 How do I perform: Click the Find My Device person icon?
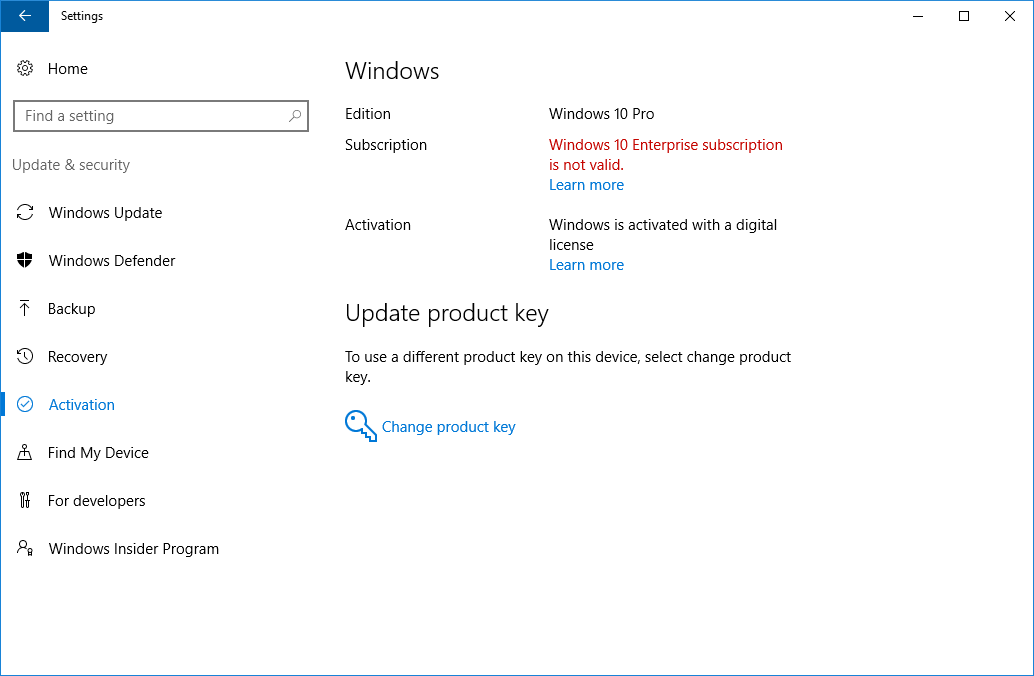[25, 453]
